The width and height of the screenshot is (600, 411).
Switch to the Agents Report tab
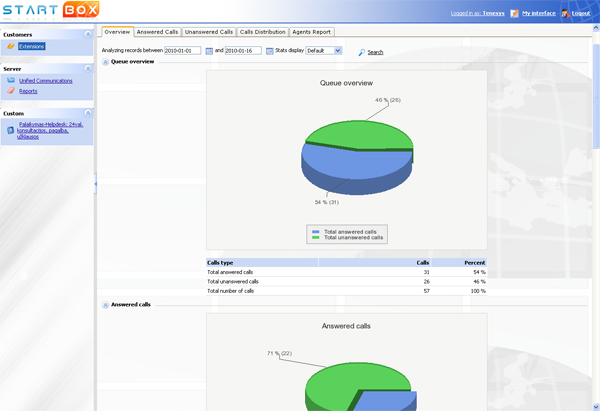point(311,32)
